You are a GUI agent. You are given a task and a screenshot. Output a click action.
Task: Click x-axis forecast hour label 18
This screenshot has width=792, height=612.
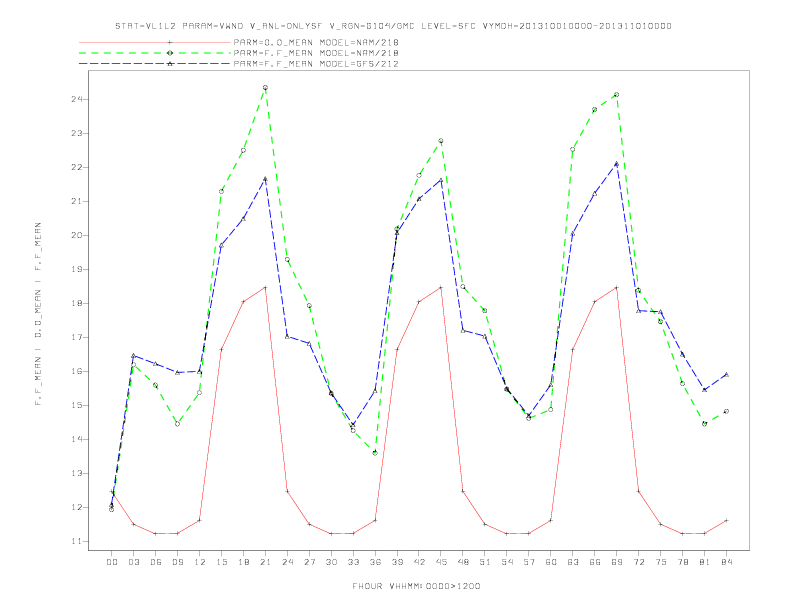(243, 562)
